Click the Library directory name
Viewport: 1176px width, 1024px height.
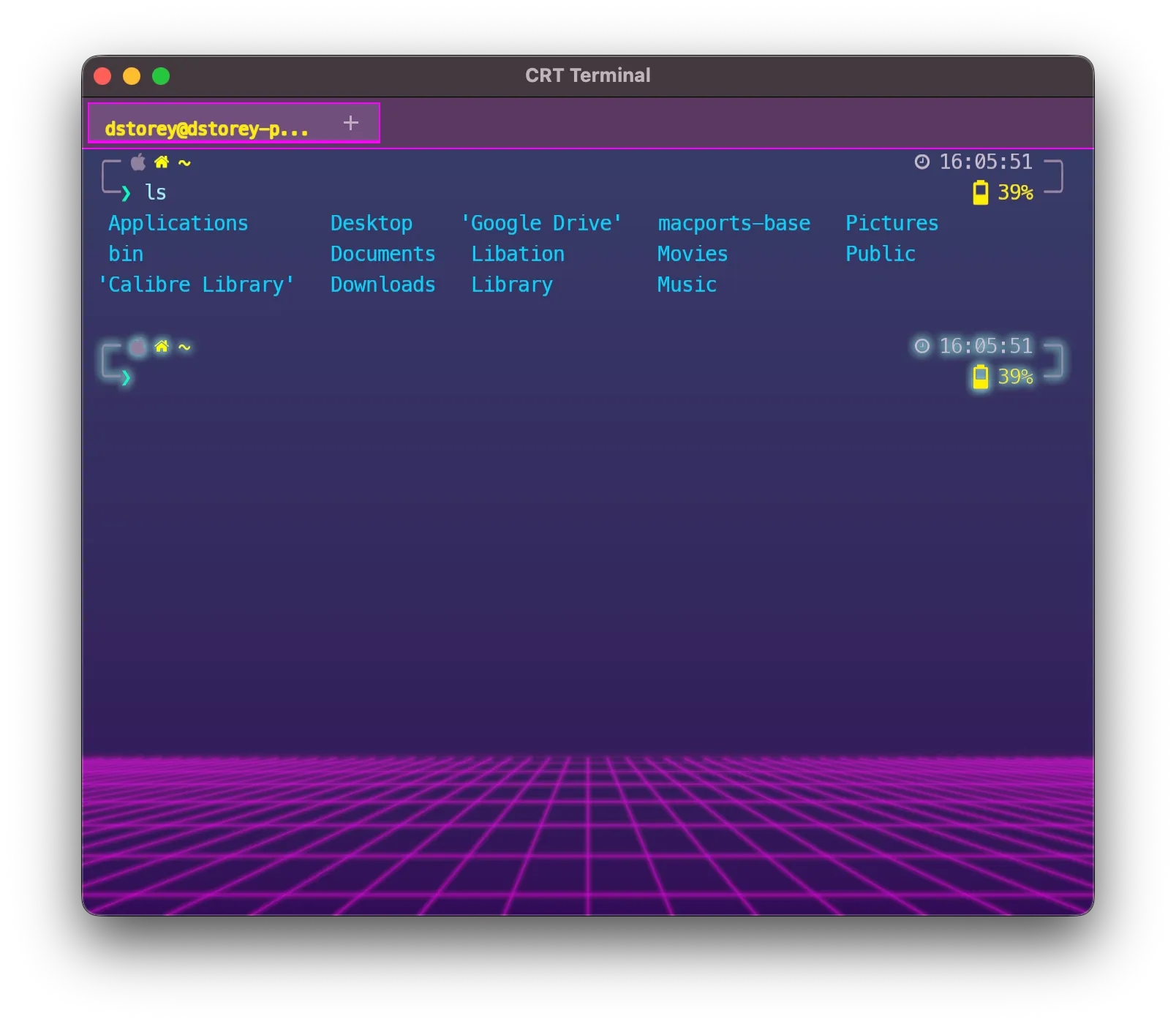click(512, 285)
